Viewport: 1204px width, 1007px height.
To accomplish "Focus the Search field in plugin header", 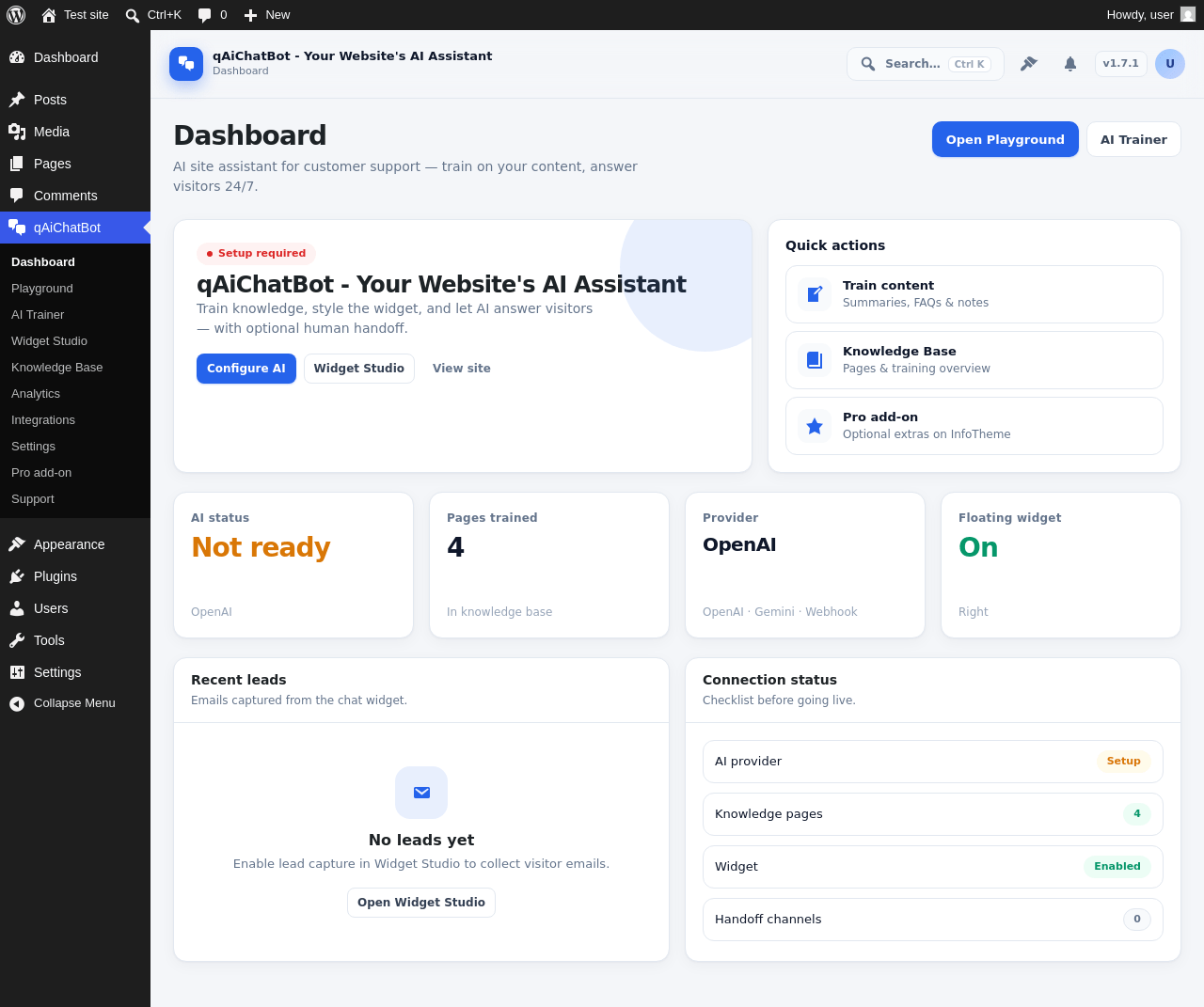I will [926, 64].
